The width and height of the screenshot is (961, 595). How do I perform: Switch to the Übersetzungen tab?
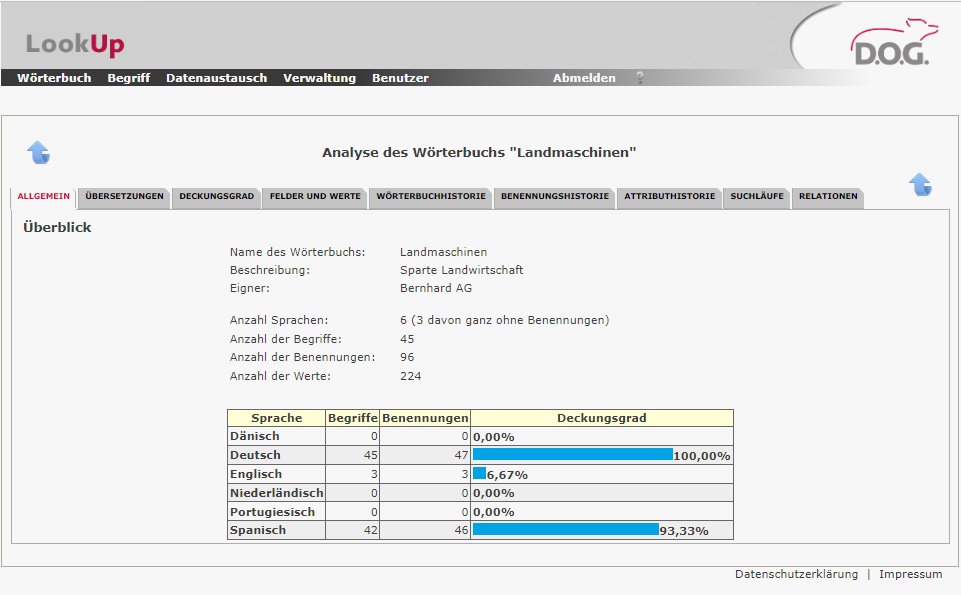125,197
